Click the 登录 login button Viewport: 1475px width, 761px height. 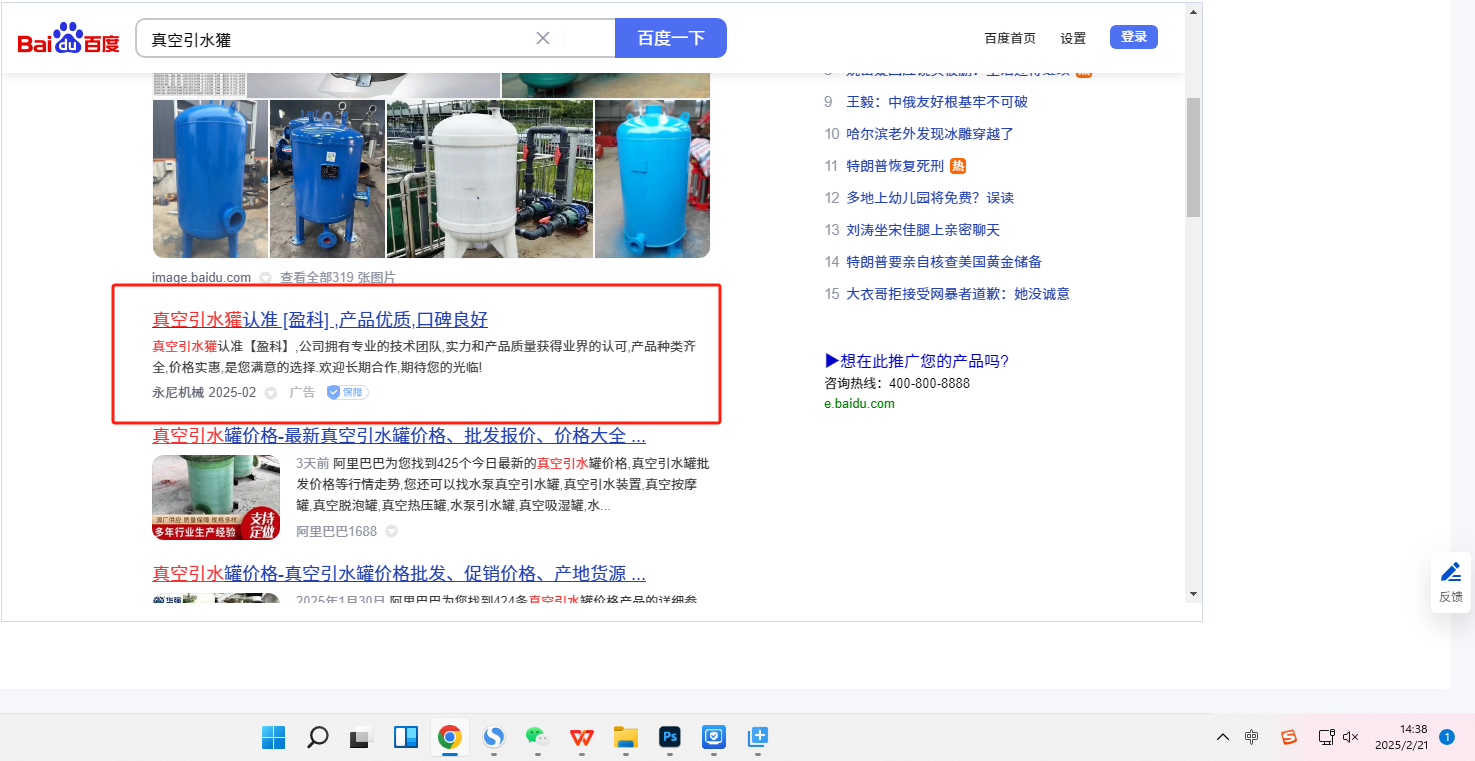1134,37
